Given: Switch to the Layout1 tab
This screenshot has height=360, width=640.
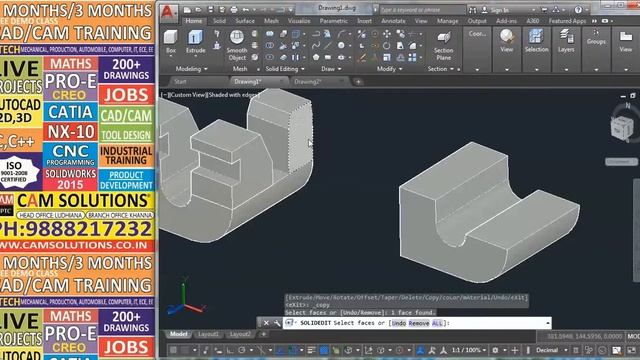Looking at the screenshot, I should tap(208, 334).
